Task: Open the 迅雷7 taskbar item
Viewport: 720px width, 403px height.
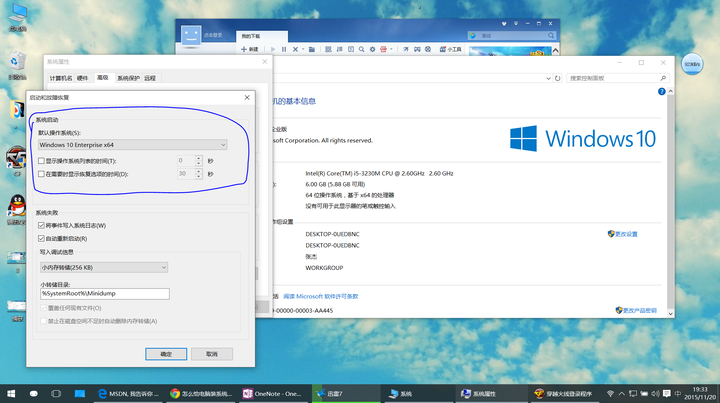Action: 346,394
